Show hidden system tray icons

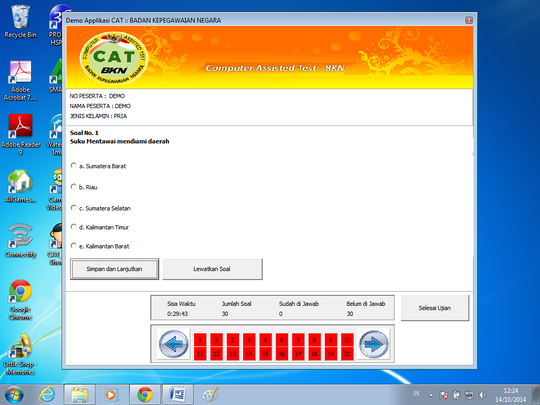[x=431, y=395]
